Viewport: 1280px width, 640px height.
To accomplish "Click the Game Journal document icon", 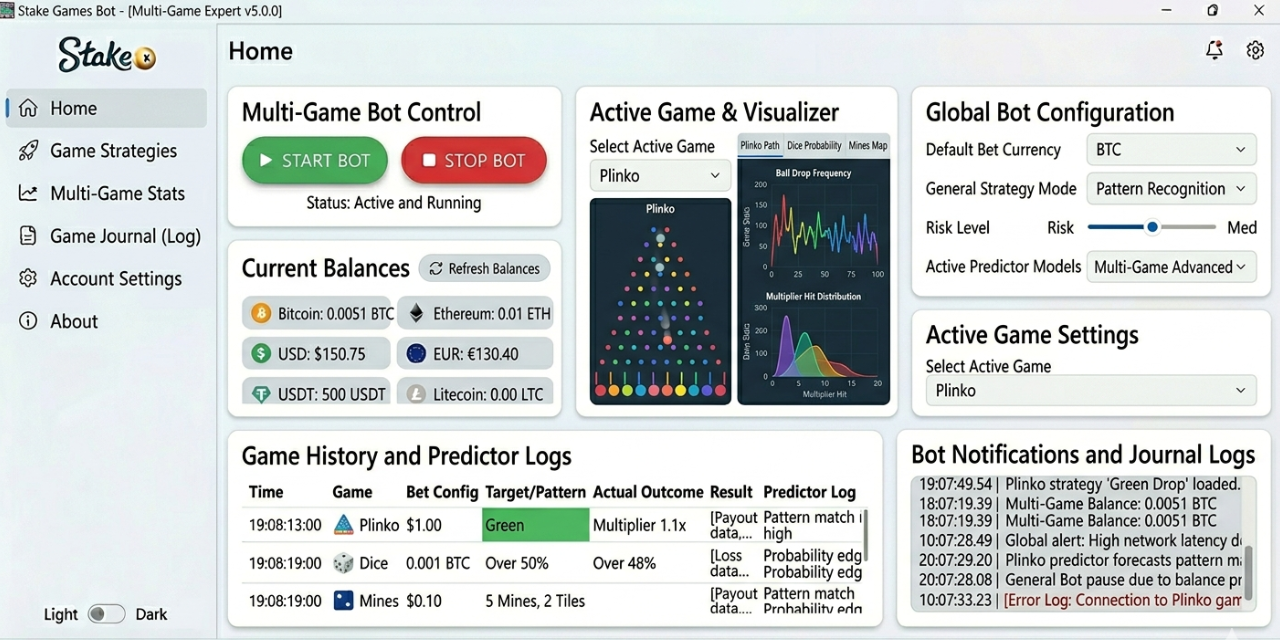I will [28, 236].
